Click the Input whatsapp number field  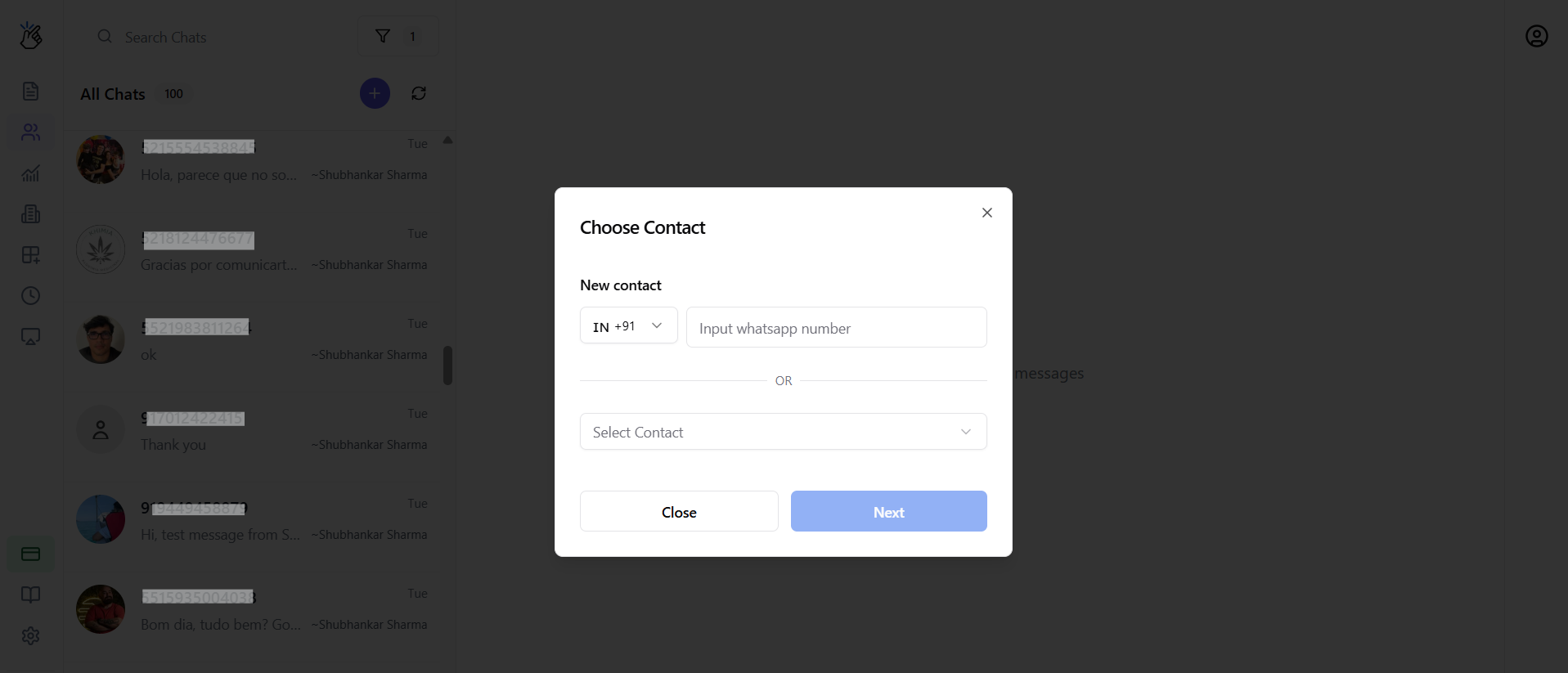pos(835,327)
